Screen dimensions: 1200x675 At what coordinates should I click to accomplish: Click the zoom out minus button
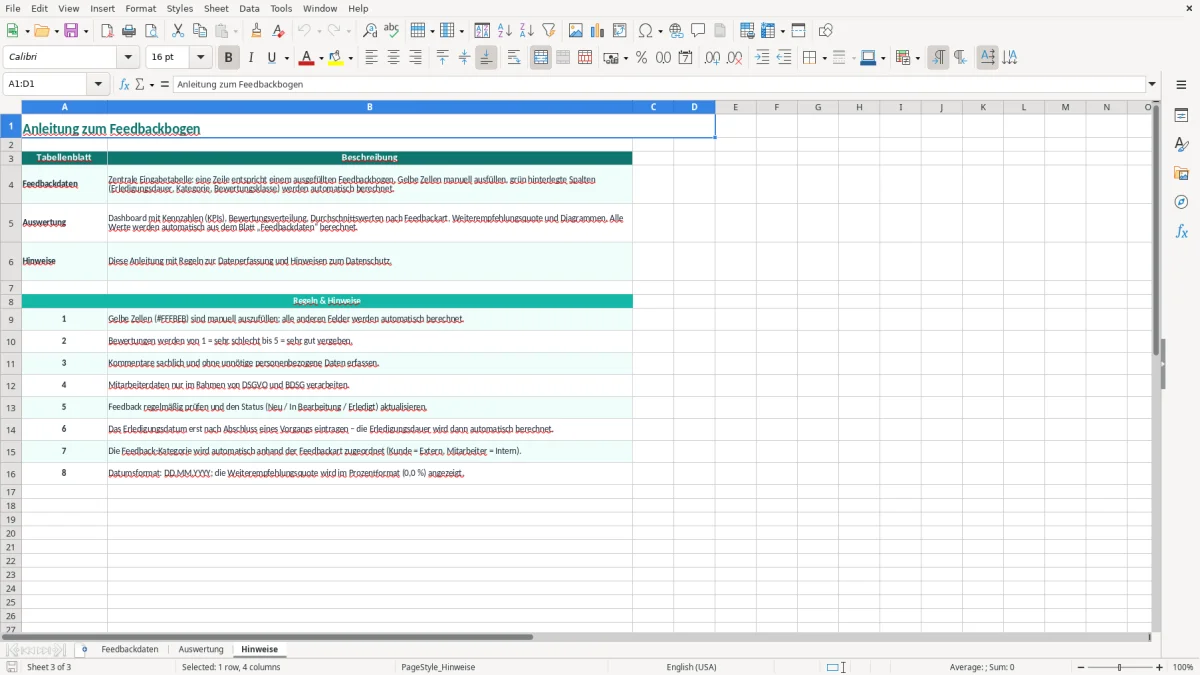tap(1080, 667)
